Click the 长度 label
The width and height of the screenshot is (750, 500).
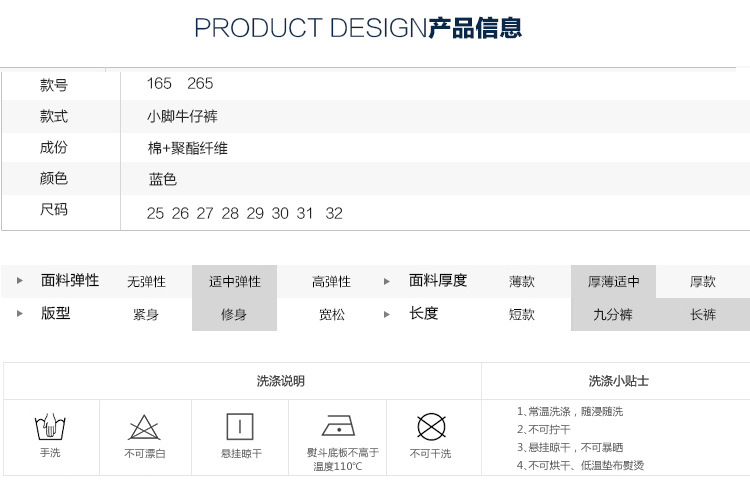tap(423, 313)
